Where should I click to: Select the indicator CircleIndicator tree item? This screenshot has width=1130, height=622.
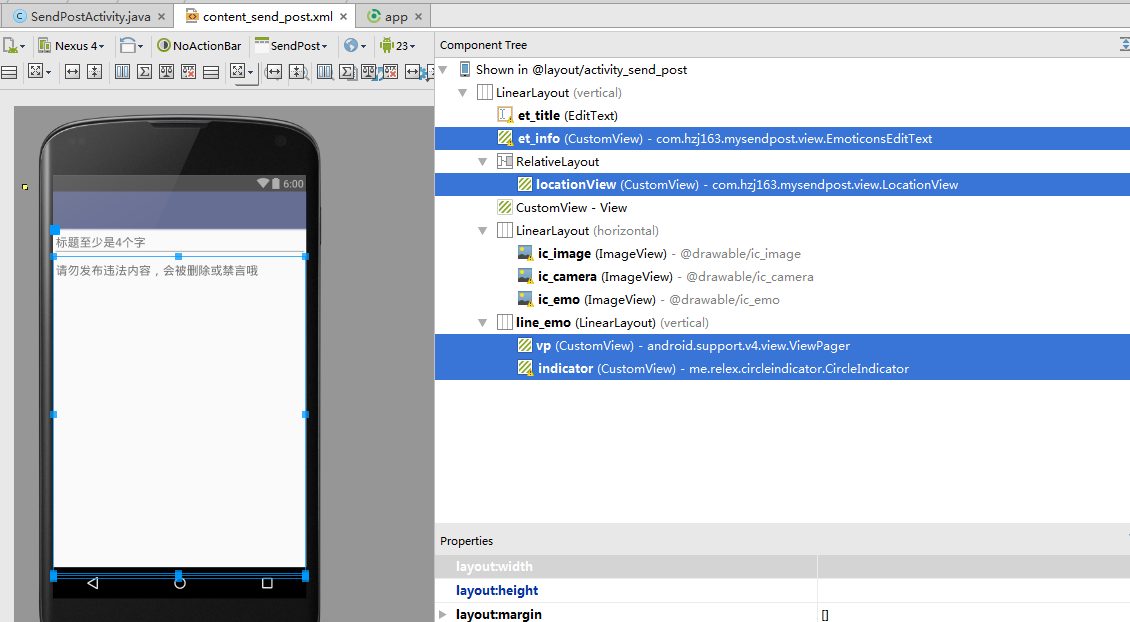coord(566,369)
